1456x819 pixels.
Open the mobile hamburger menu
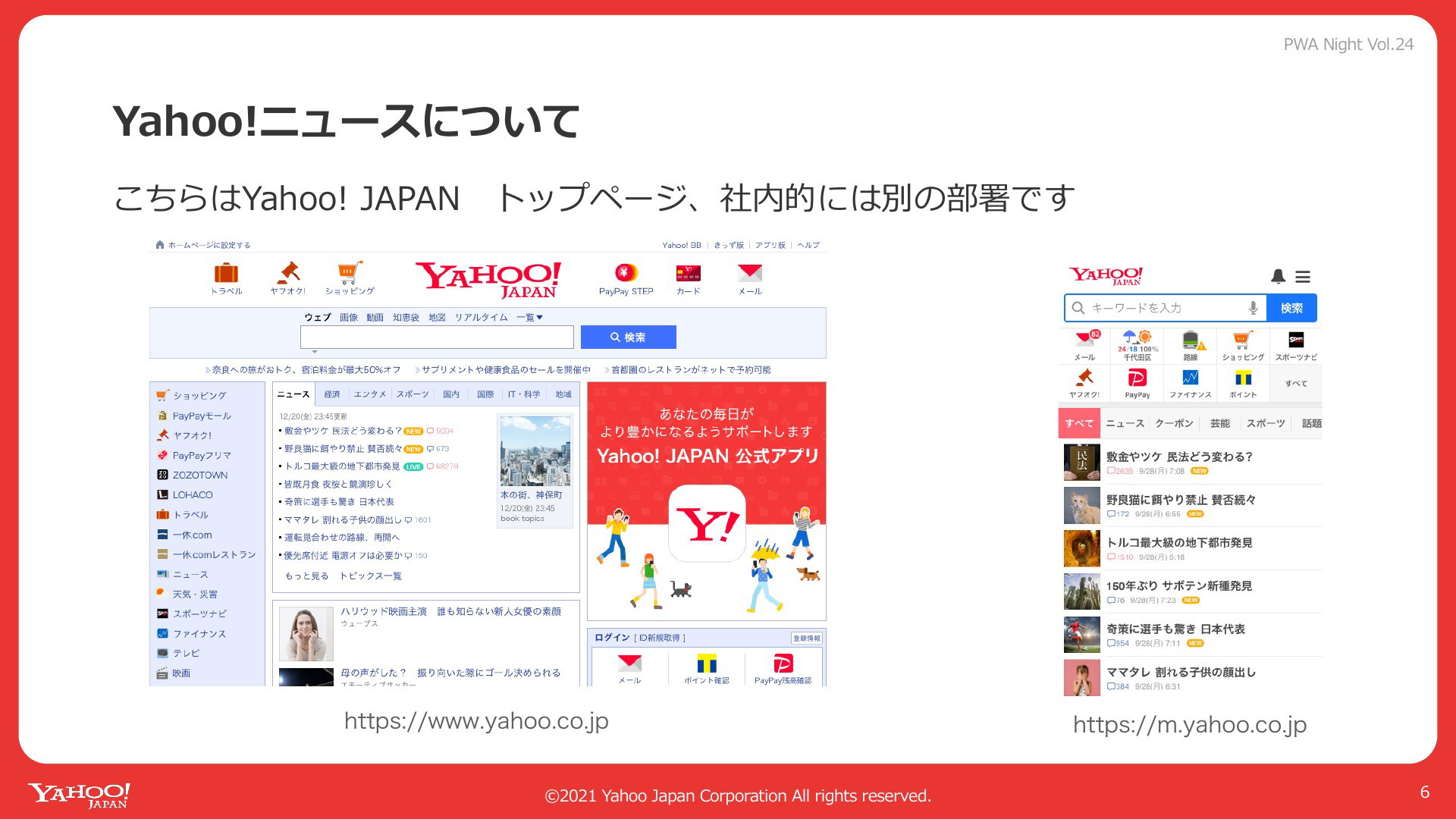pos(1303,277)
